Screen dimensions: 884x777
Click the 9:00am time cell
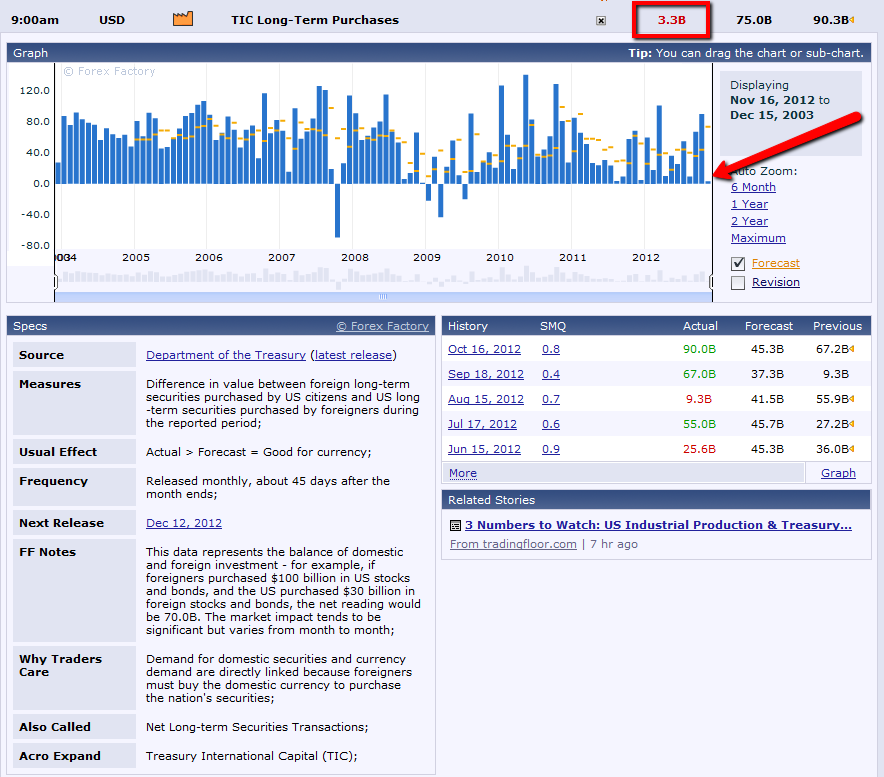35,20
